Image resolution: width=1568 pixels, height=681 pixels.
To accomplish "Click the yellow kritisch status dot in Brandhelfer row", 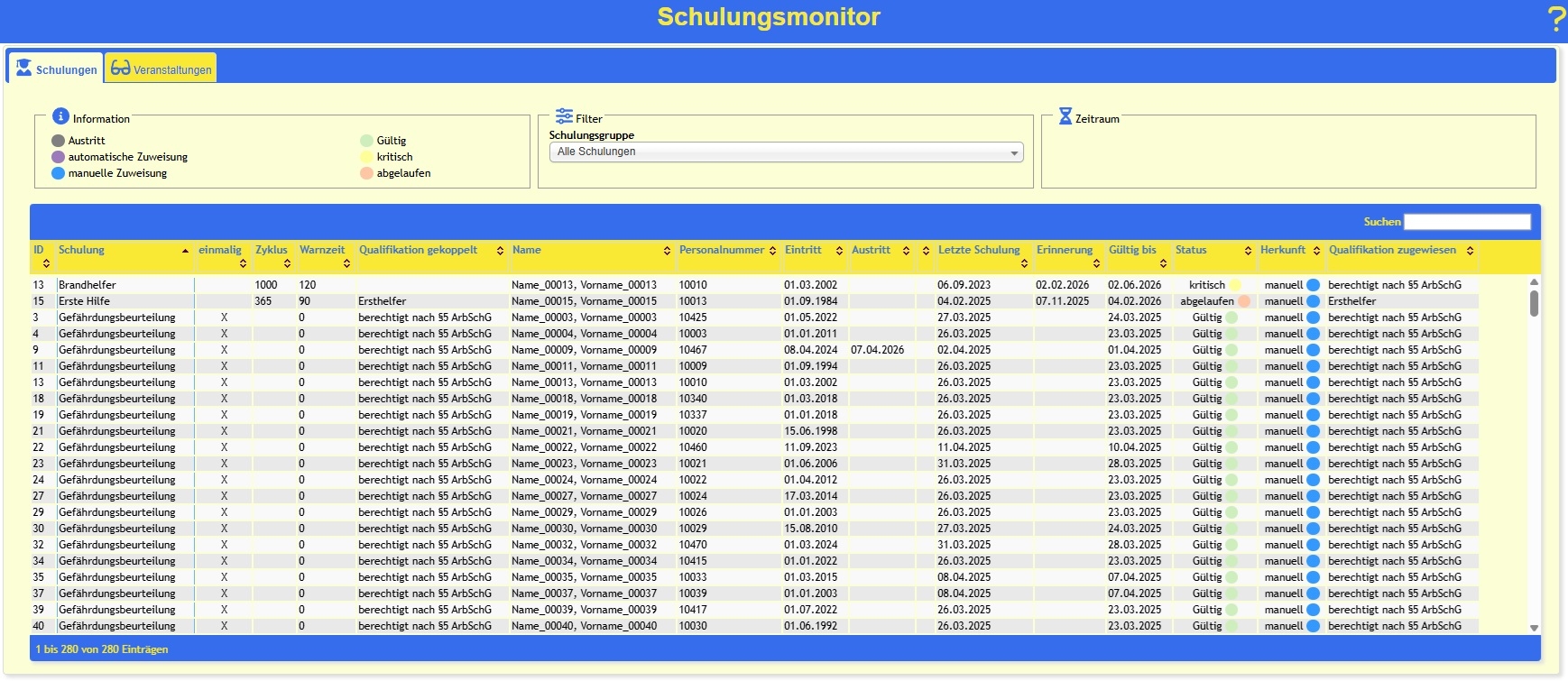I will click(1235, 285).
